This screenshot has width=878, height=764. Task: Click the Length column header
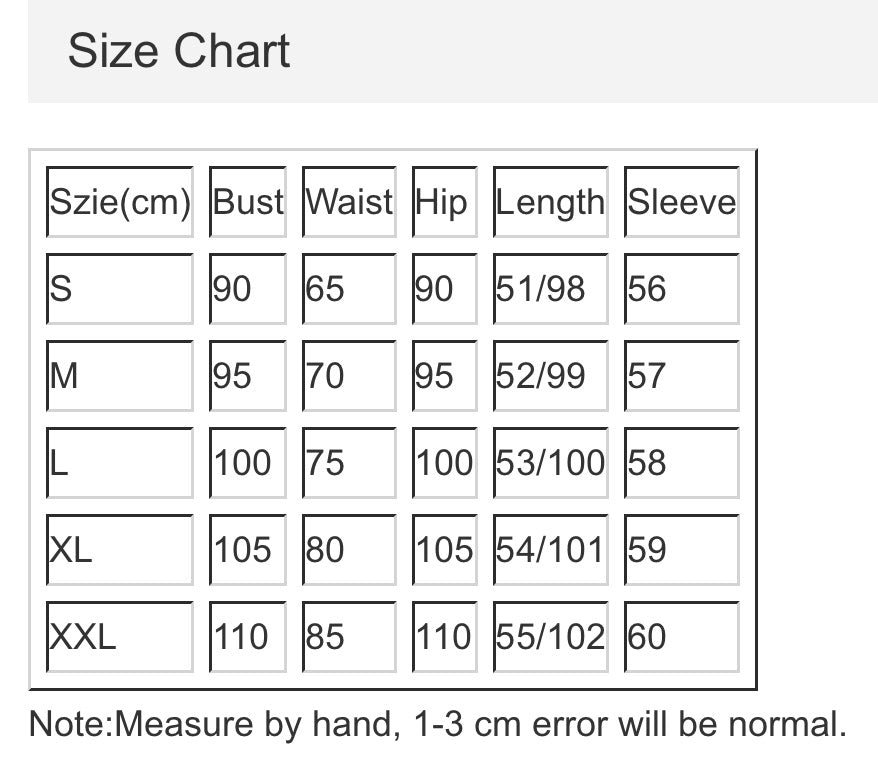tap(550, 202)
